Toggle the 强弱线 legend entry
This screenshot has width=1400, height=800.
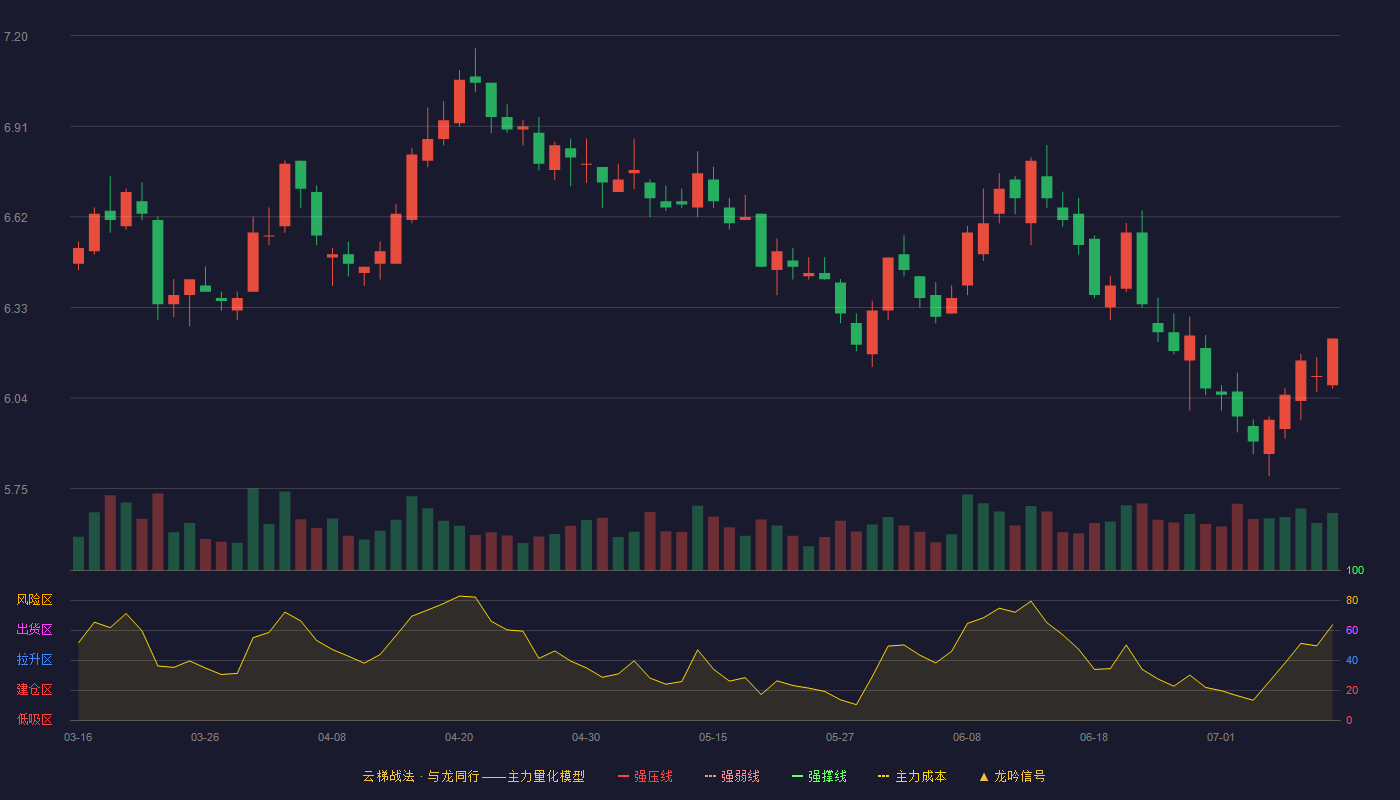click(732, 776)
